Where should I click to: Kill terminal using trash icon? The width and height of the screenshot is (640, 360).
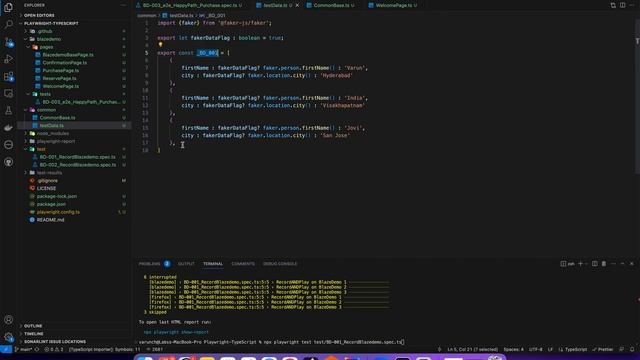[x=604, y=264]
